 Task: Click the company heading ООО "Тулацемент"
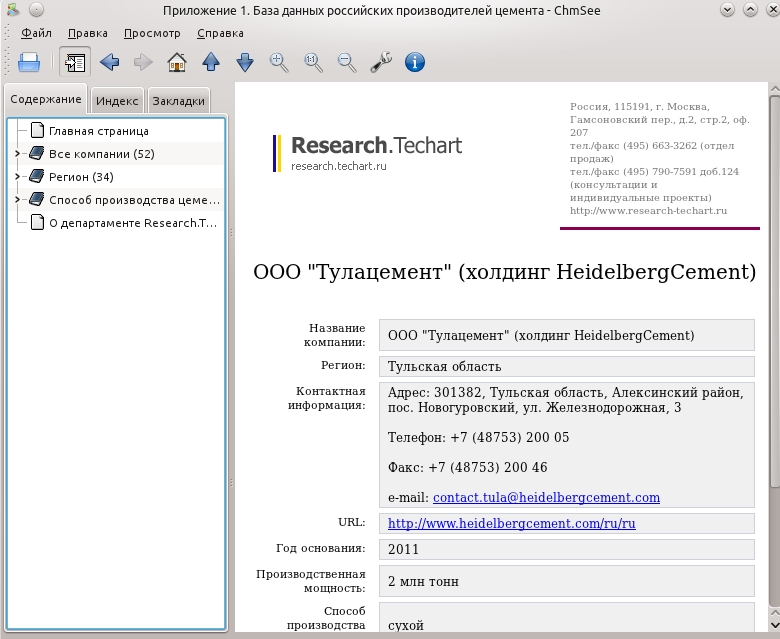coord(504,272)
